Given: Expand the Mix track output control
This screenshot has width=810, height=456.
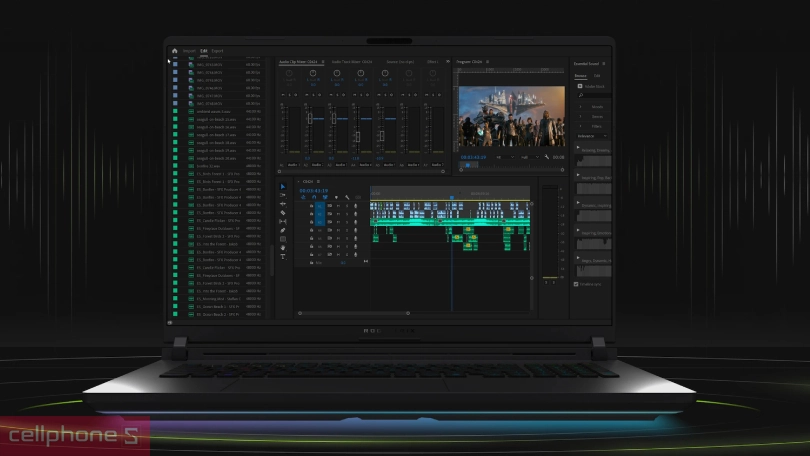Looking at the screenshot, I should (366, 262).
